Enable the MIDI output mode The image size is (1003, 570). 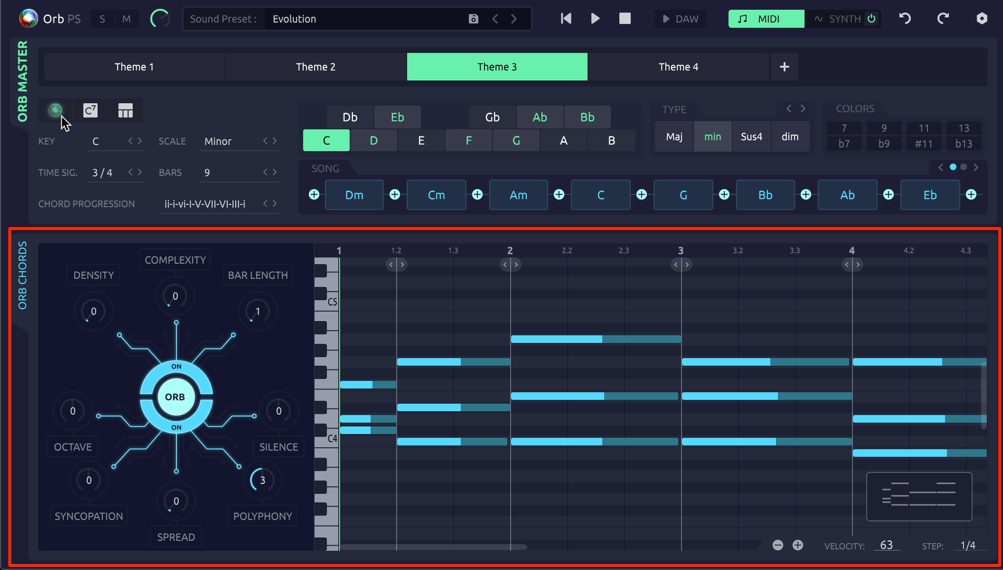point(766,19)
